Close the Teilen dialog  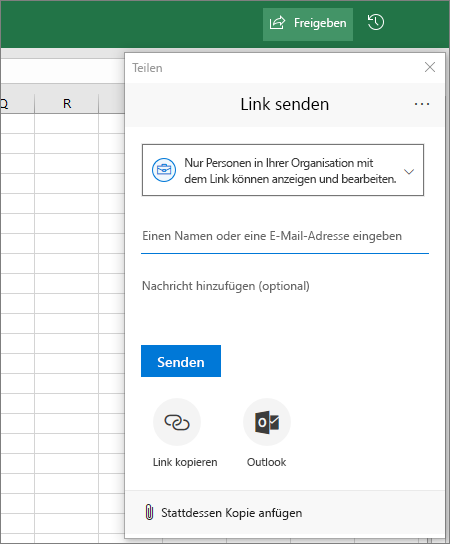430,67
